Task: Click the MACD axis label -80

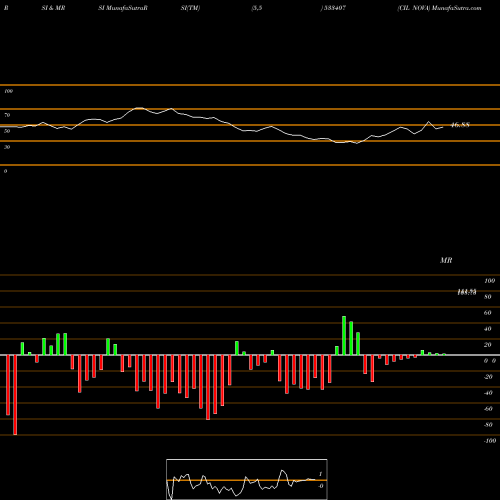Action: coord(488,425)
